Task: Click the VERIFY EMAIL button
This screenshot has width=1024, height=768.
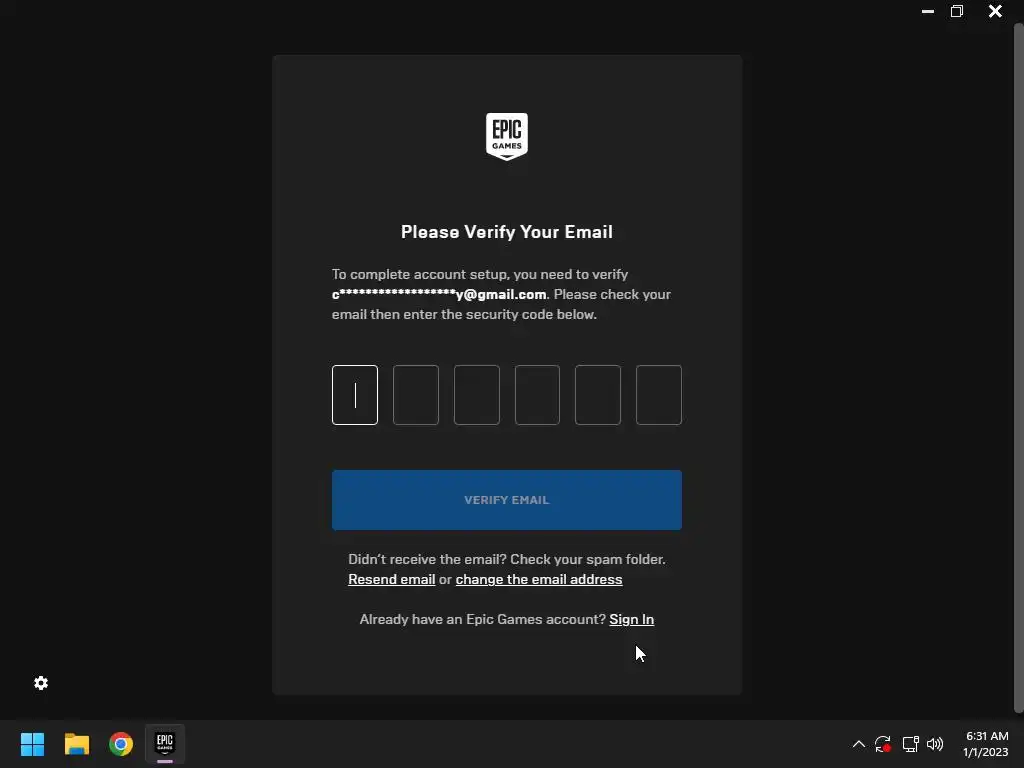Action: (x=507, y=500)
